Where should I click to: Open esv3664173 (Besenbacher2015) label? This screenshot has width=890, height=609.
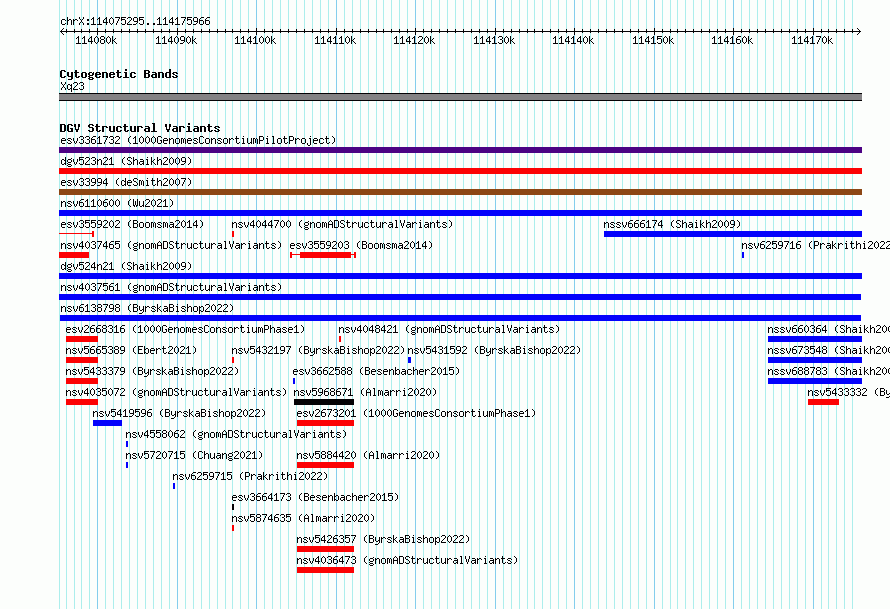pyautogui.click(x=315, y=497)
